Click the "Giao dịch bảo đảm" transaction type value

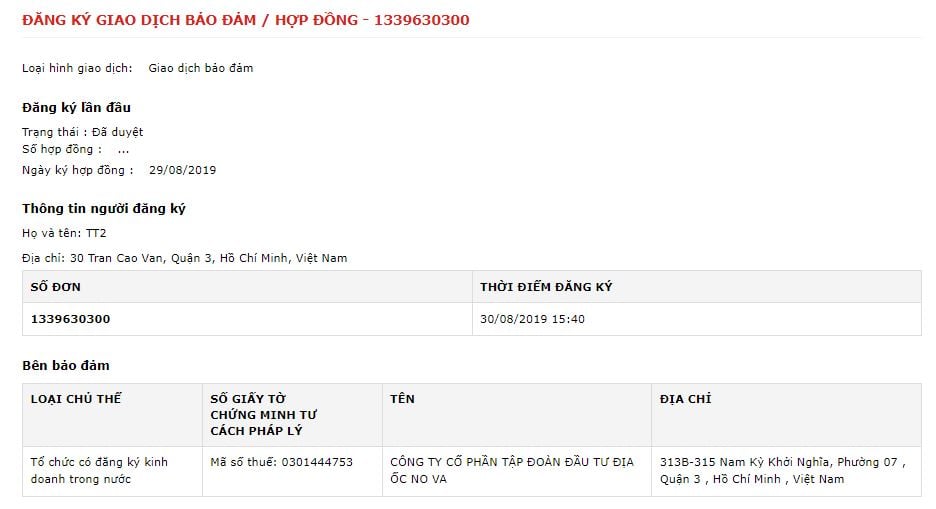pyautogui.click(x=200, y=68)
